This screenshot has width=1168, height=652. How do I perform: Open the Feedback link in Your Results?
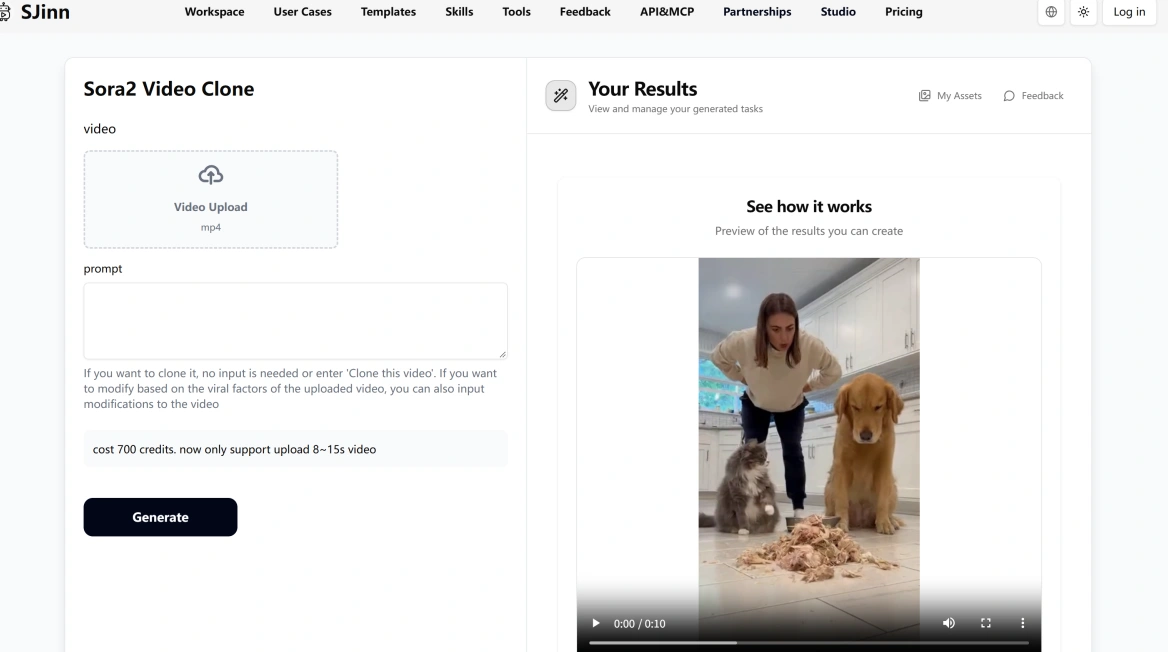pos(1033,95)
